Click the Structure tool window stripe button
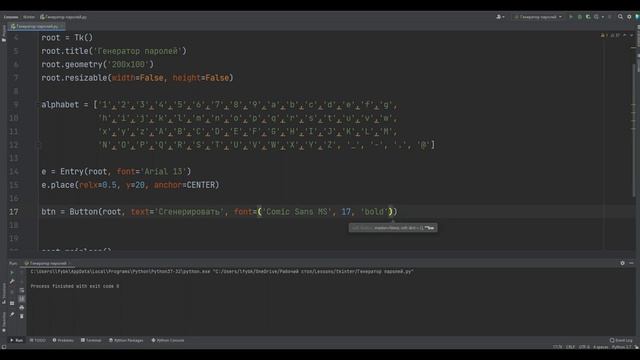This screenshot has width=640, height=360. click(x=4, y=293)
